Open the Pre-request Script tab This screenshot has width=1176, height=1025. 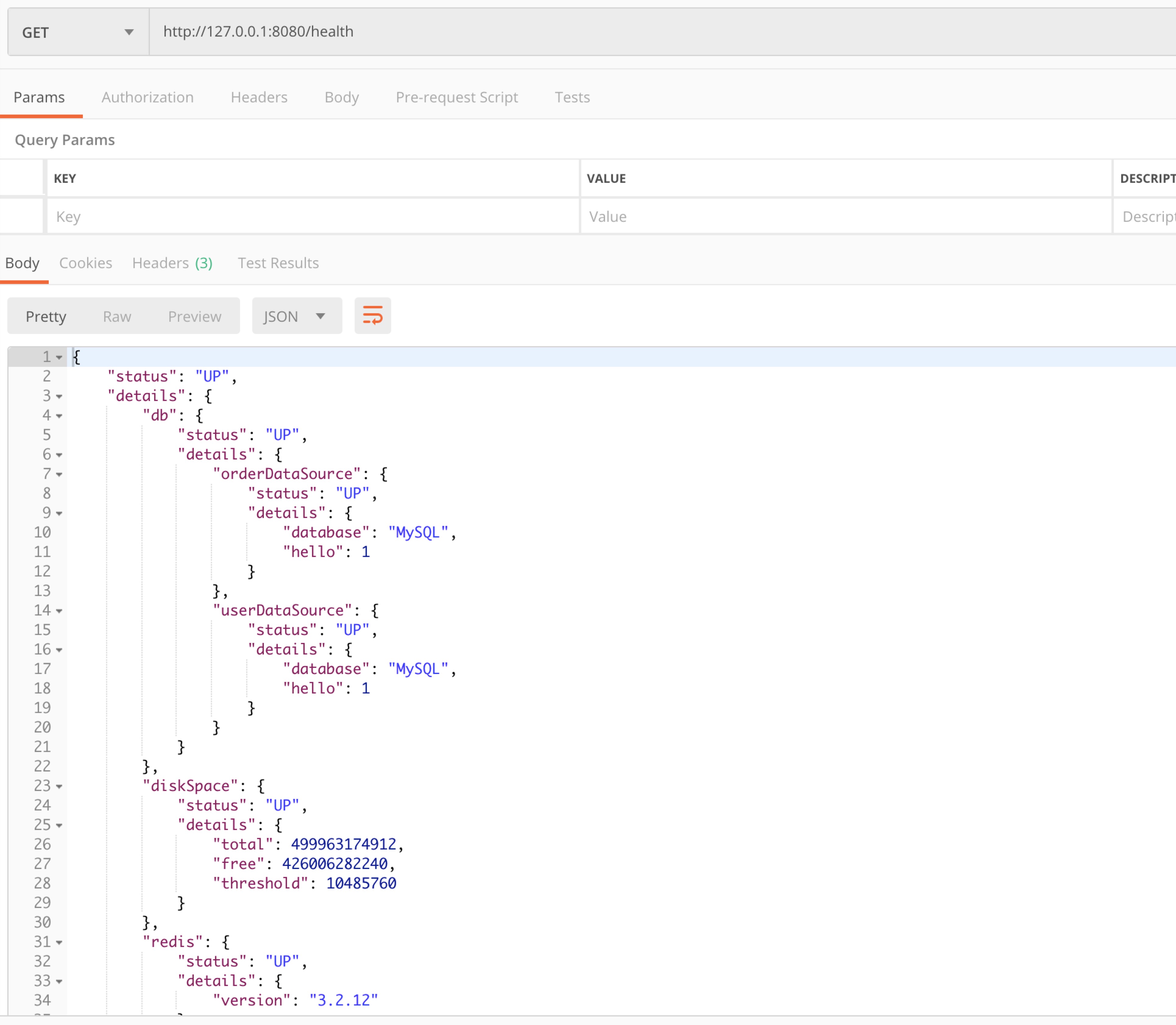(456, 97)
